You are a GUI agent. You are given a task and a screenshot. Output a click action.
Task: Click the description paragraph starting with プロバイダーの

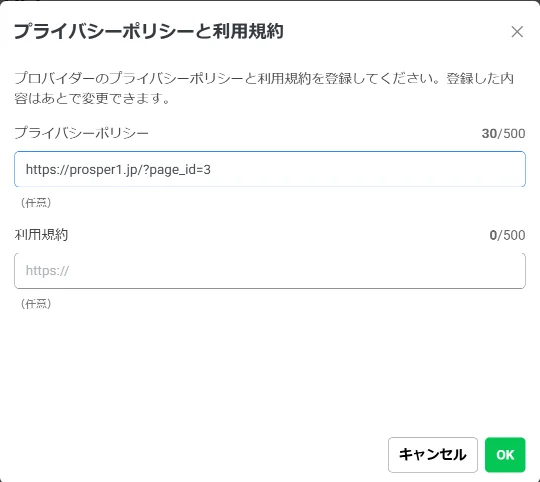[x=264, y=88]
